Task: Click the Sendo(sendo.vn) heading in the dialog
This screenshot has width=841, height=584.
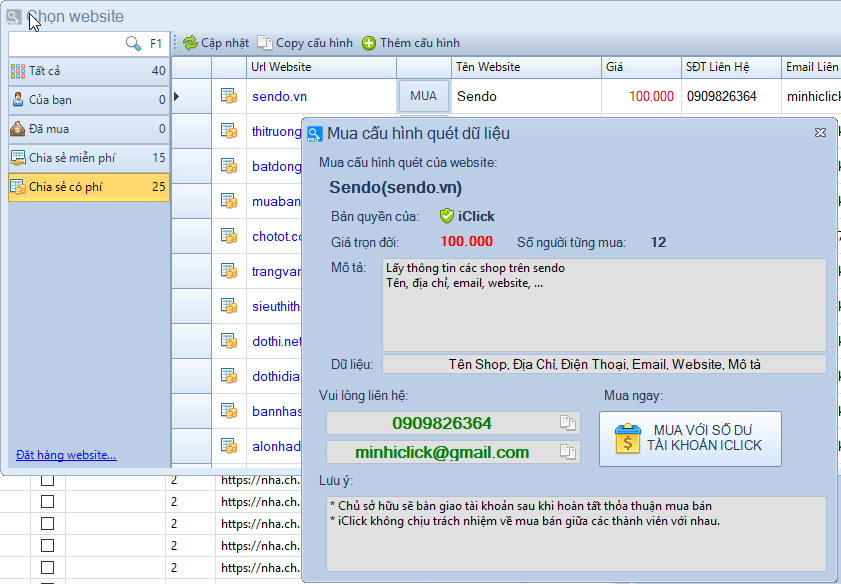Action: point(395,187)
